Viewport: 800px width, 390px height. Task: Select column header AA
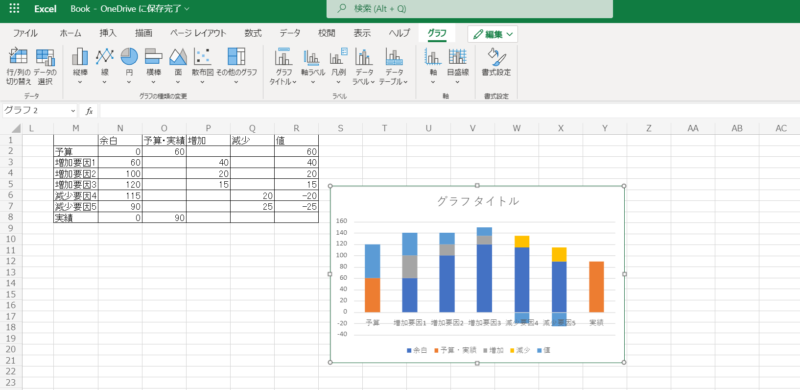(692, 129)
